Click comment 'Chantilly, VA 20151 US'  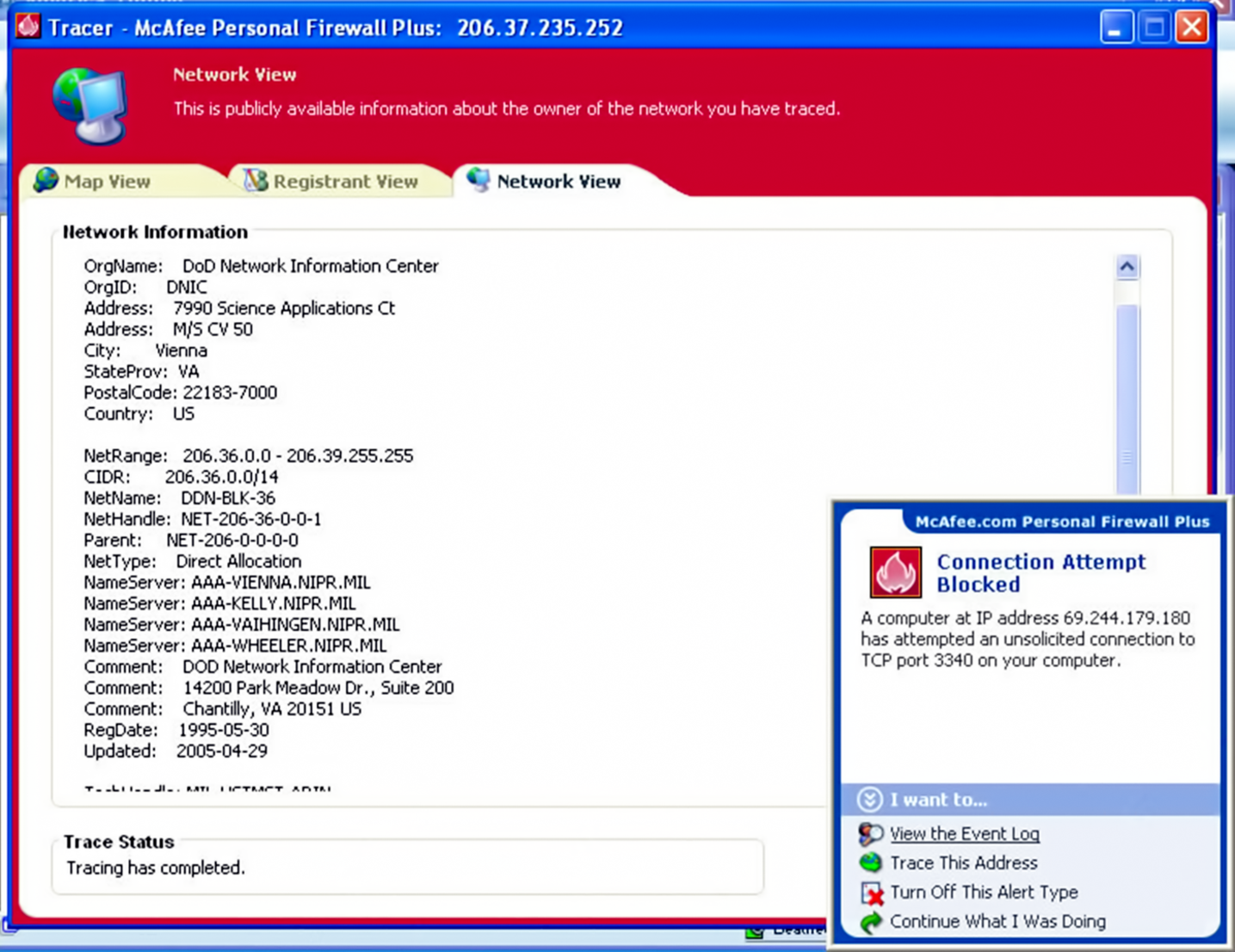[272, 708]
